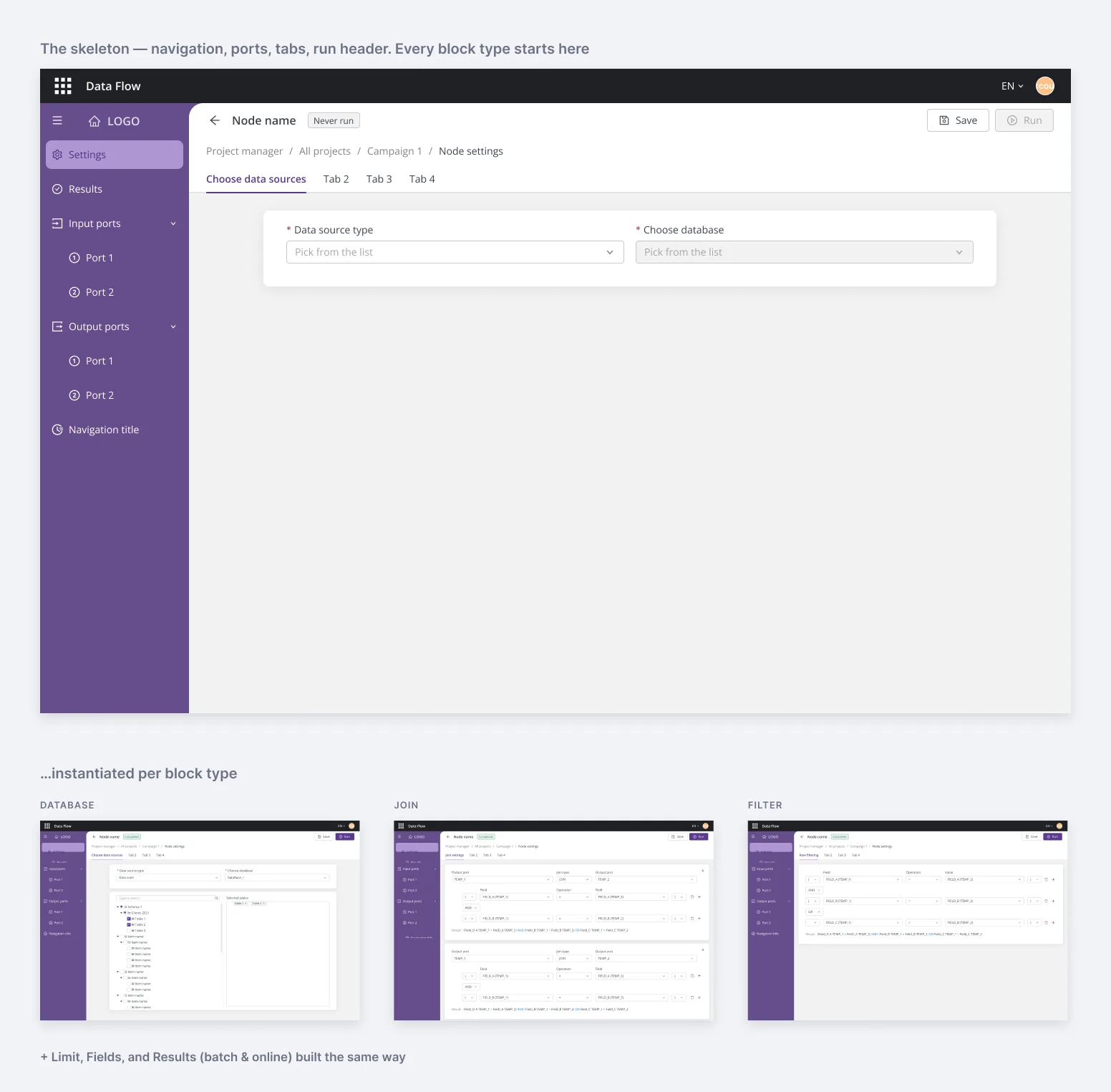
Task: Open the app grid menu icon
Action: (x=63, y=86)
